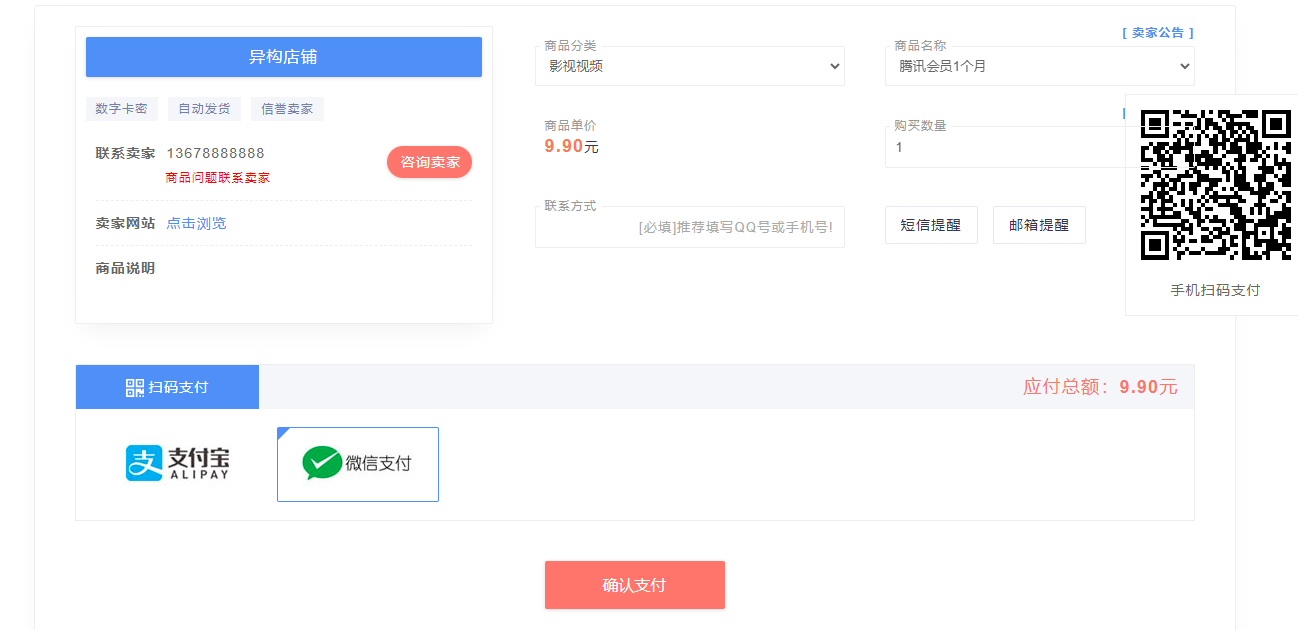The height and width of the screenshot is (630, 1298).
Task: Click the 信誉卖家 badge
Action: pos(287,108)
